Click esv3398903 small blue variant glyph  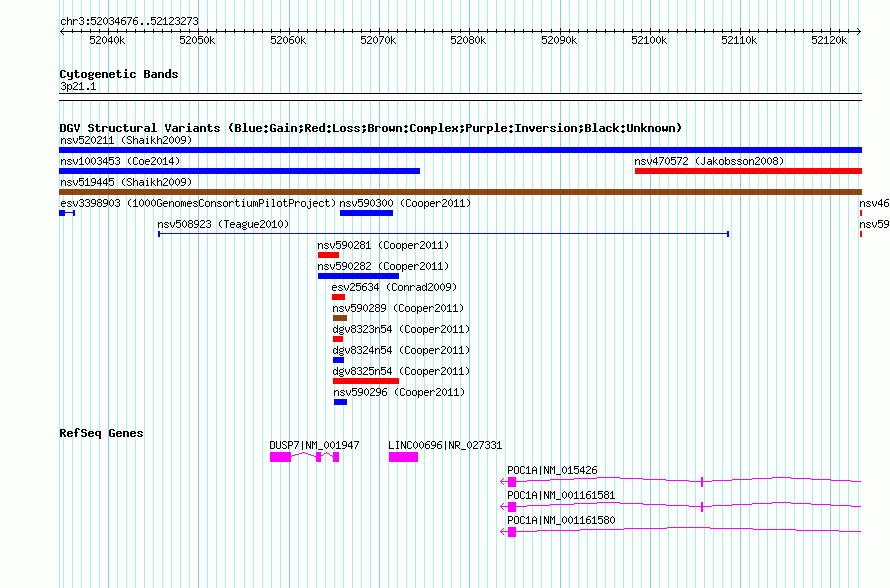point(67,213)
